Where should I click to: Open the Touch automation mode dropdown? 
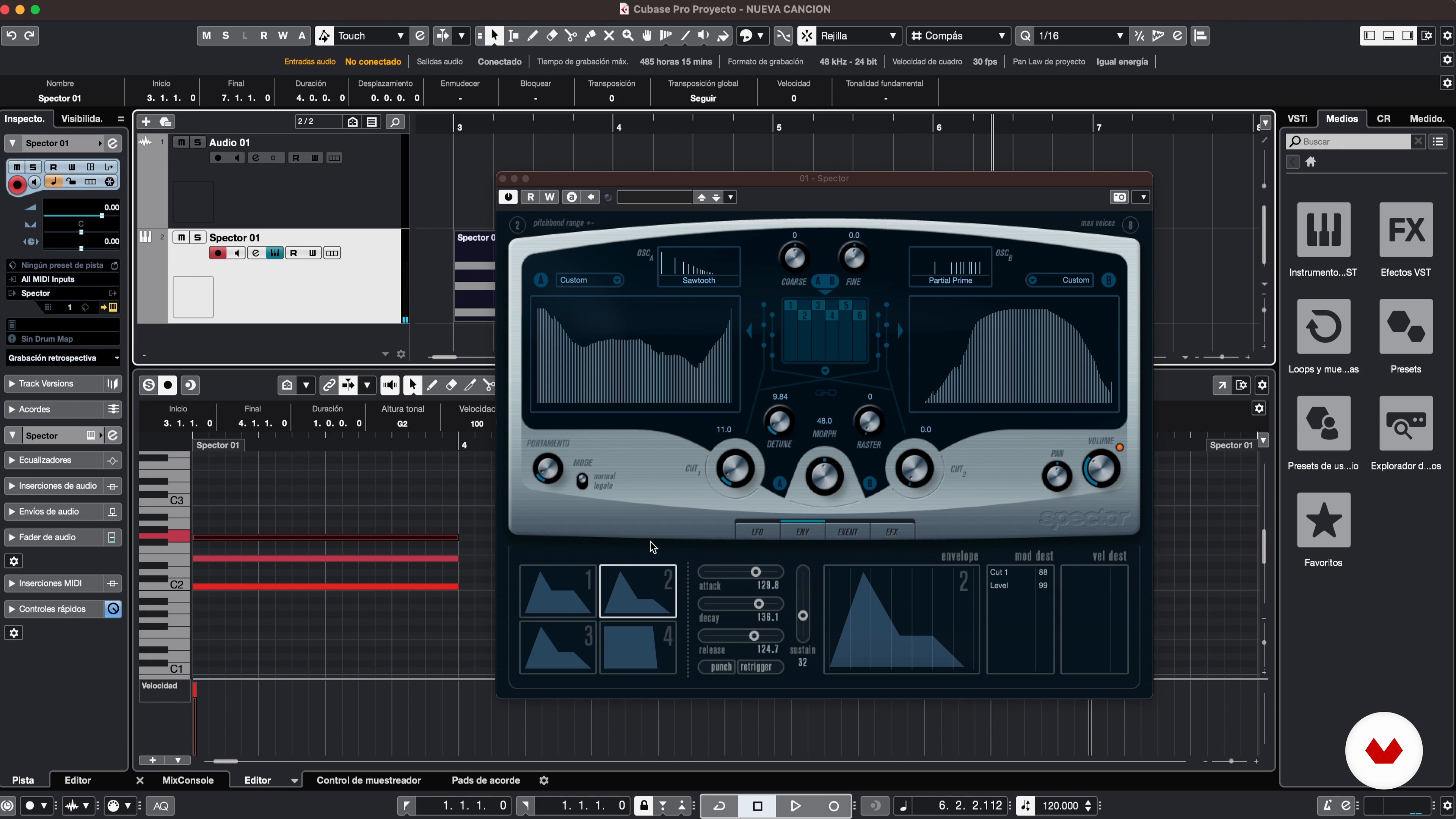(371, 36)
